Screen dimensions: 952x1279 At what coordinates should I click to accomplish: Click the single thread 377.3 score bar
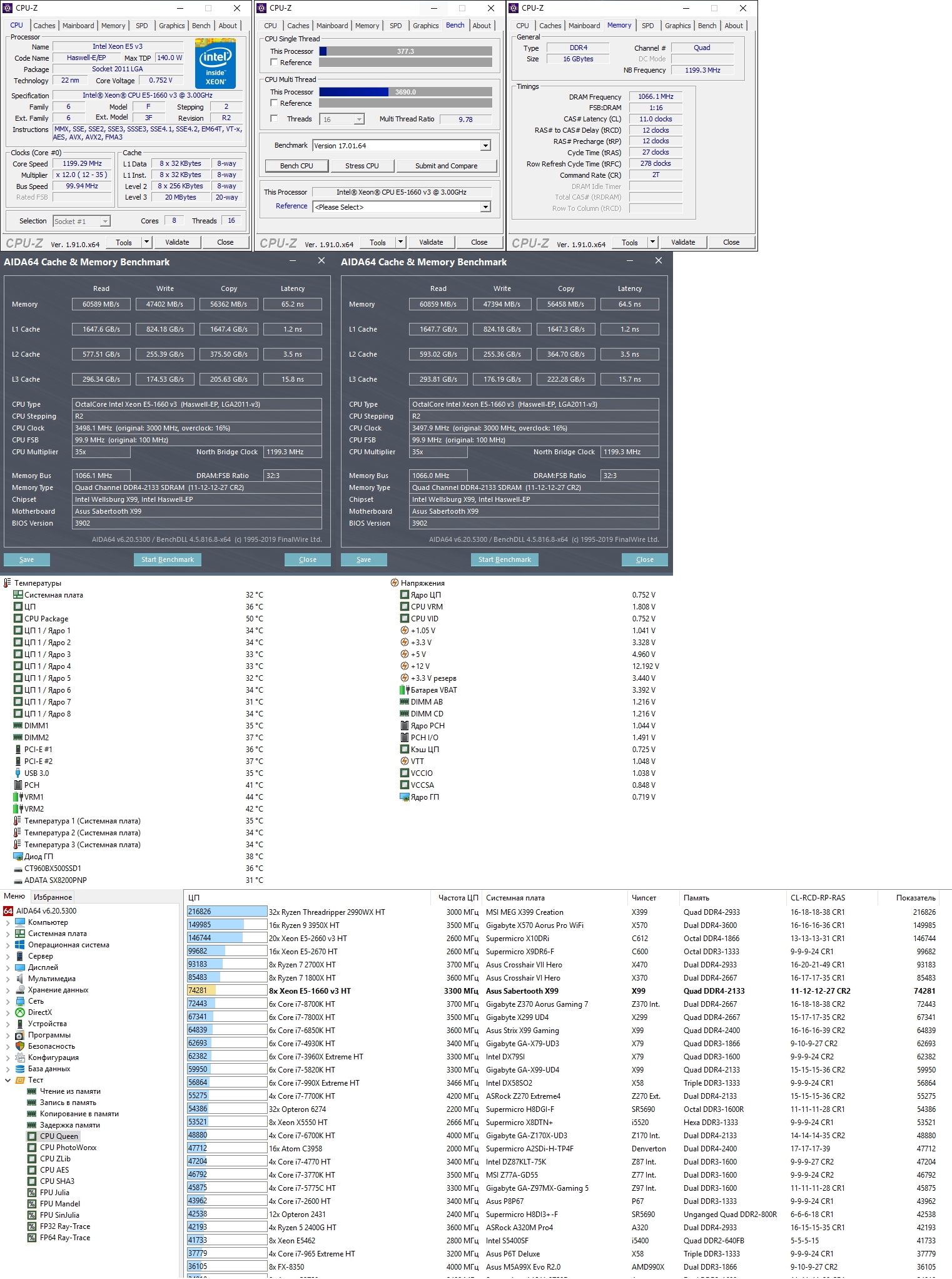(x=406, y=51)
